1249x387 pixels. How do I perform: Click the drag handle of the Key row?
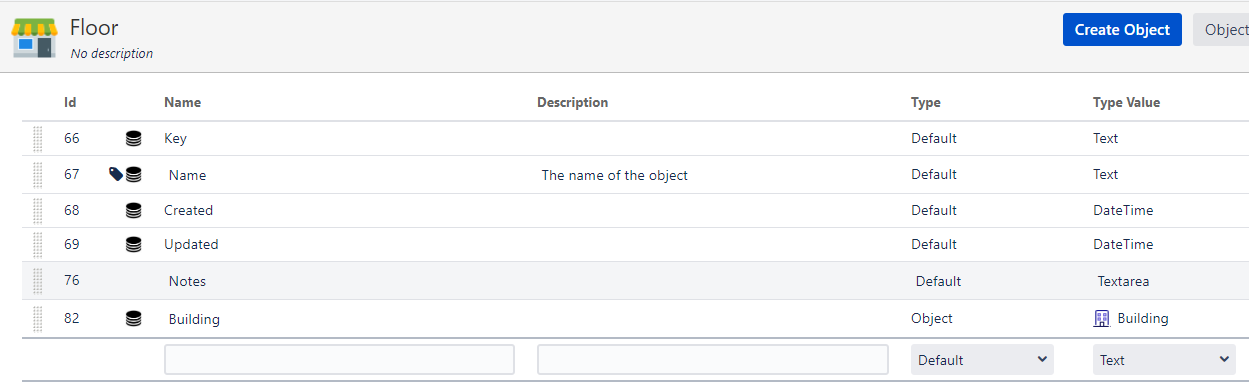38,138
